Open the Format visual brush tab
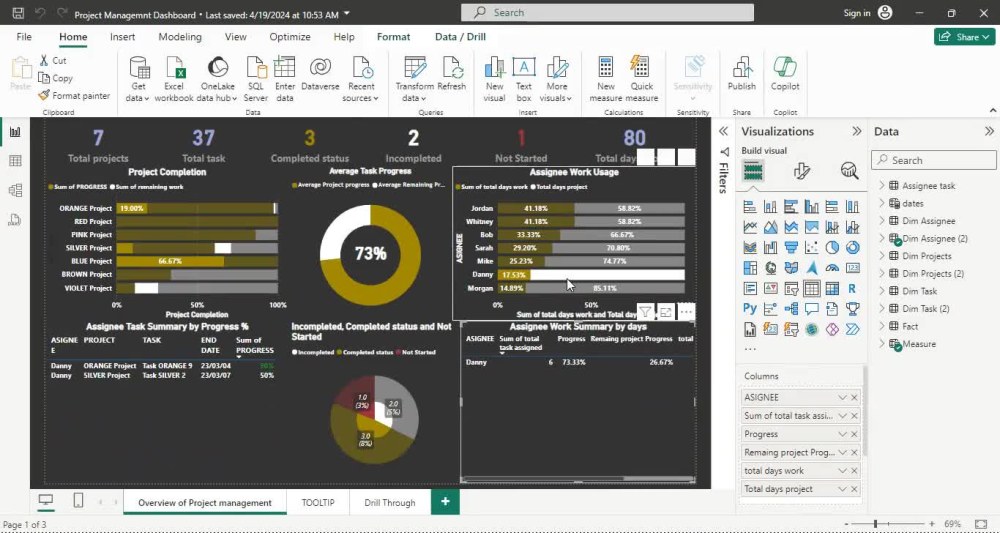The width and height of the screenshot is (1000, 533). (x=802, y=171)
